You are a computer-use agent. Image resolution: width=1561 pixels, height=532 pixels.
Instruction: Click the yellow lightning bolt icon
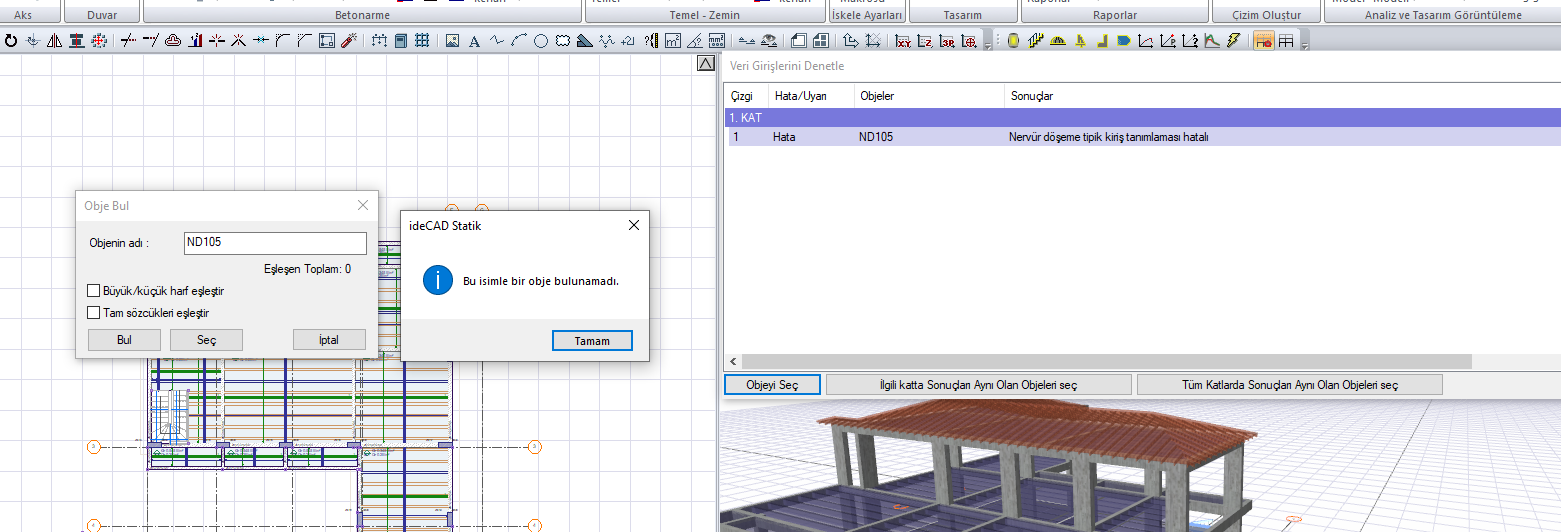[x=1233, y=41]
